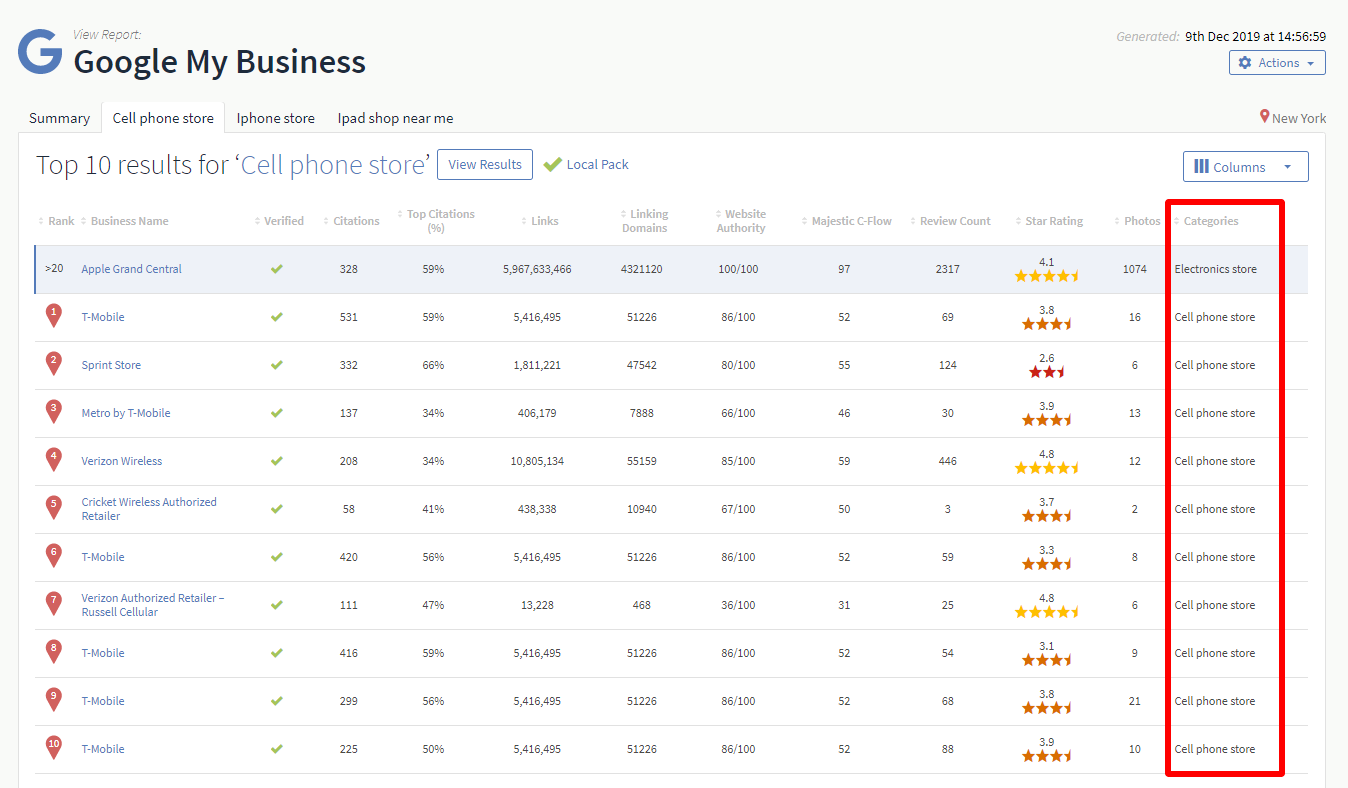This screenshot has width=1348, height=788.
Task: Click rank 5 map pin for Cricket Wireless
Action: click(x=54, y=508)
